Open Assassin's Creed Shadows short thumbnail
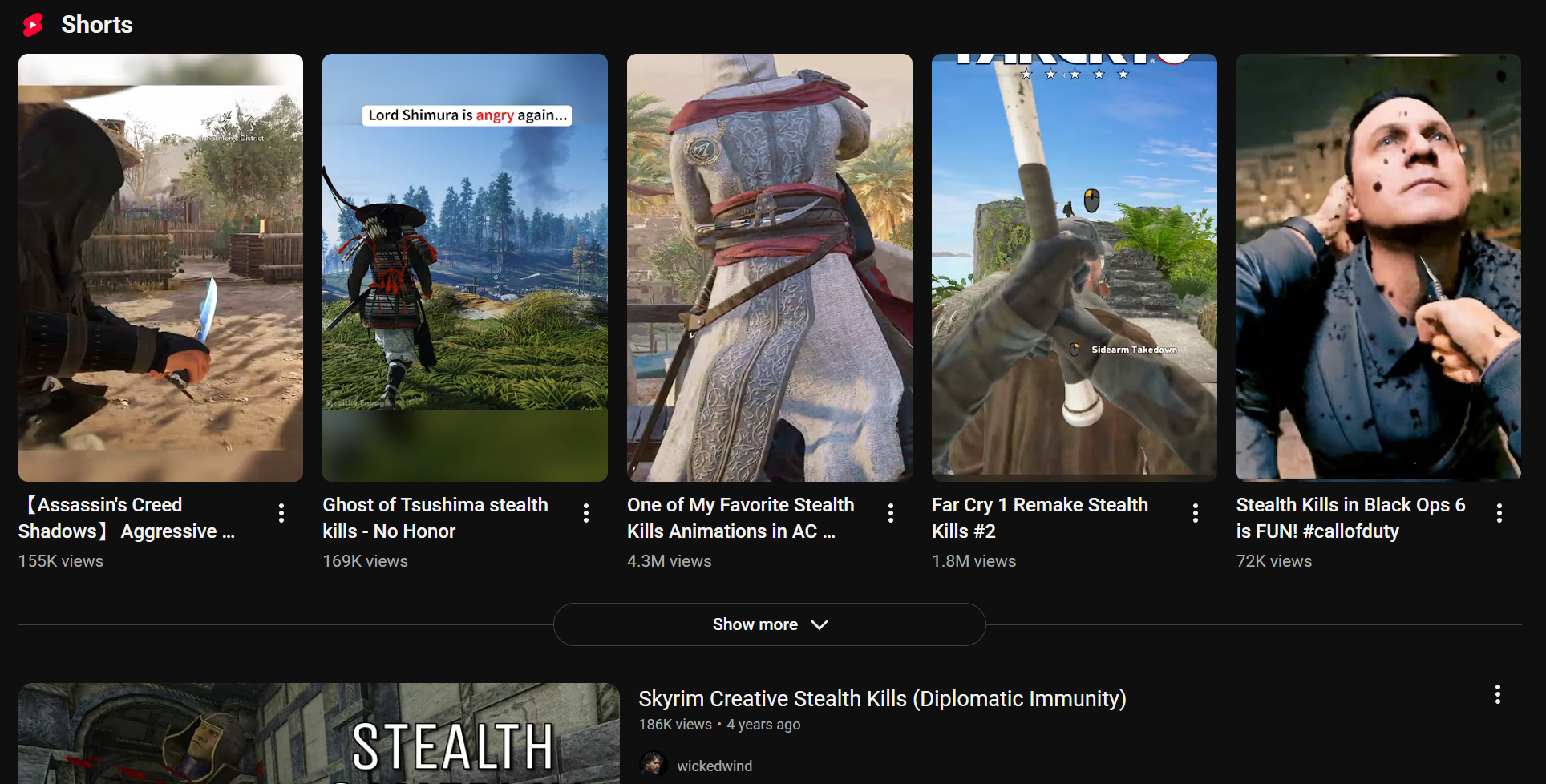The width and height of the screenshot is (1546, 784). [x=160, y=268]
